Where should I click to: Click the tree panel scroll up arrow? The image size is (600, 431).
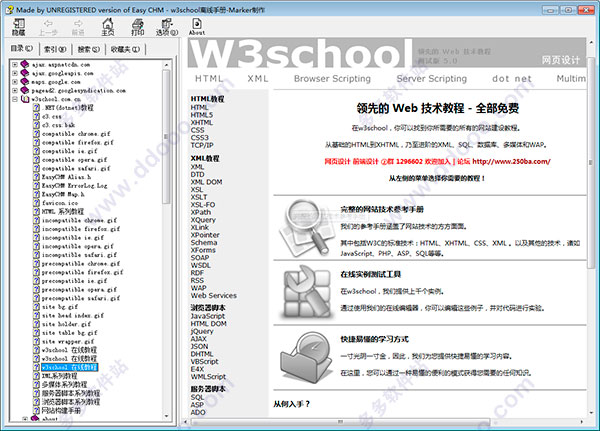166,65
